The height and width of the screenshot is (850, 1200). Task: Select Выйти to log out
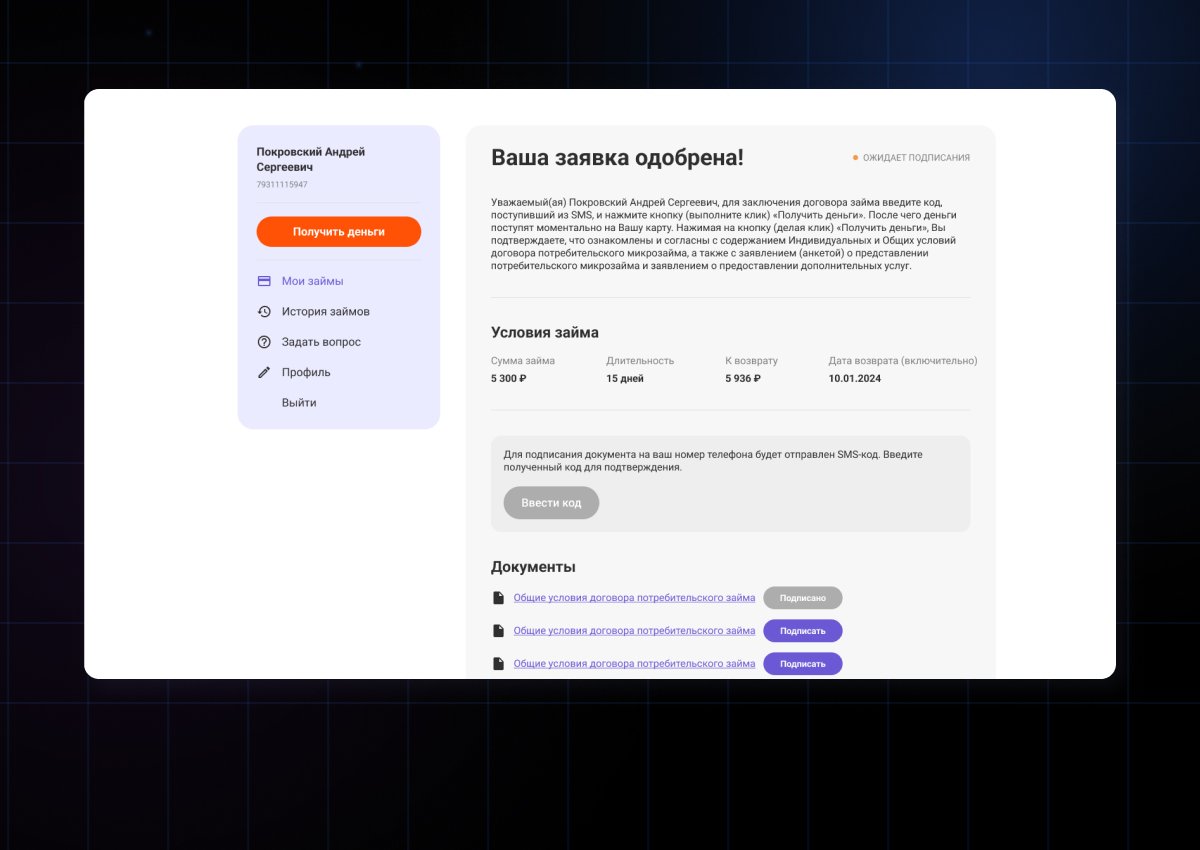pyautogui.click(x=300, y=402)
